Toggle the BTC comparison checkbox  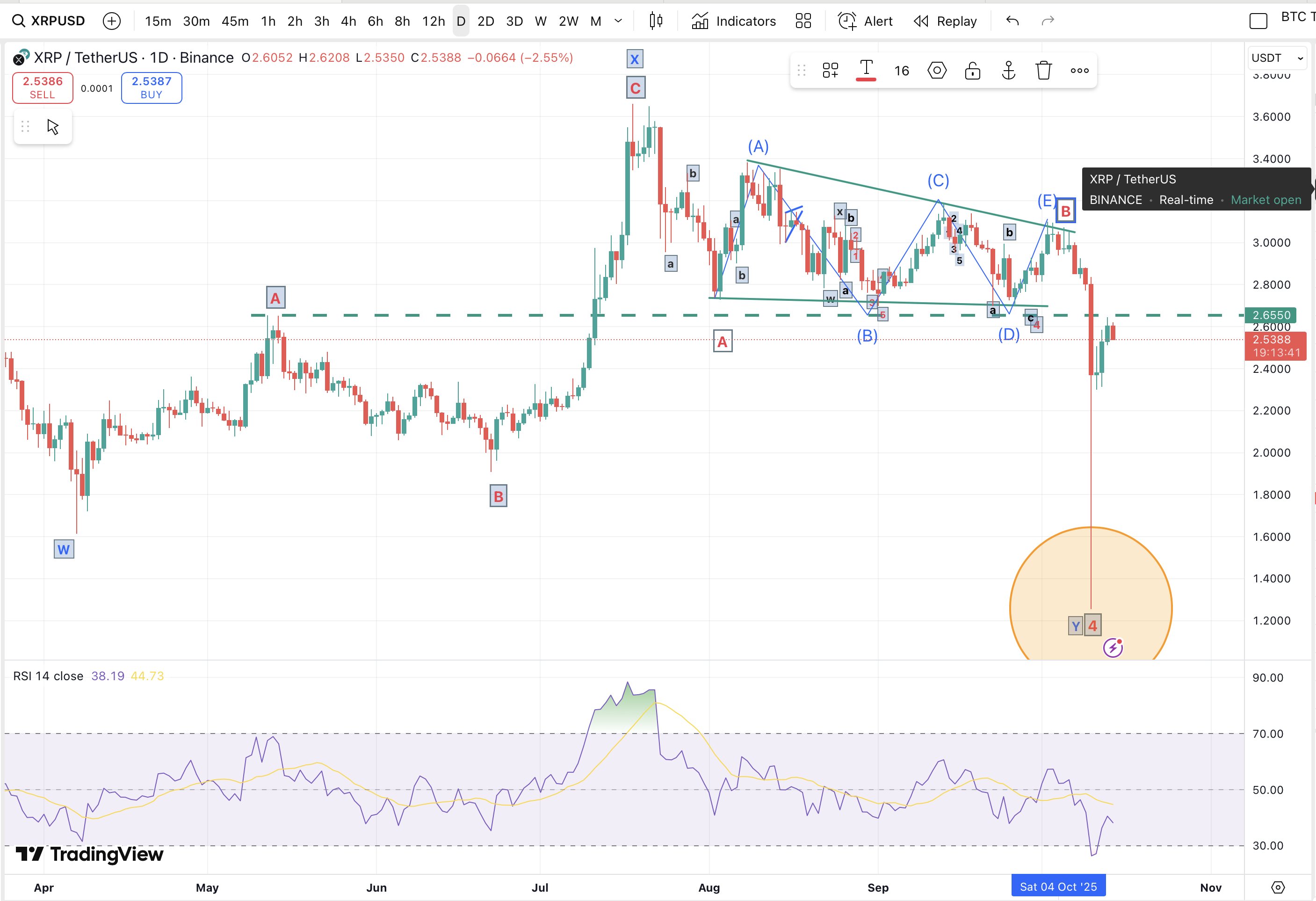pos(1258,21)
